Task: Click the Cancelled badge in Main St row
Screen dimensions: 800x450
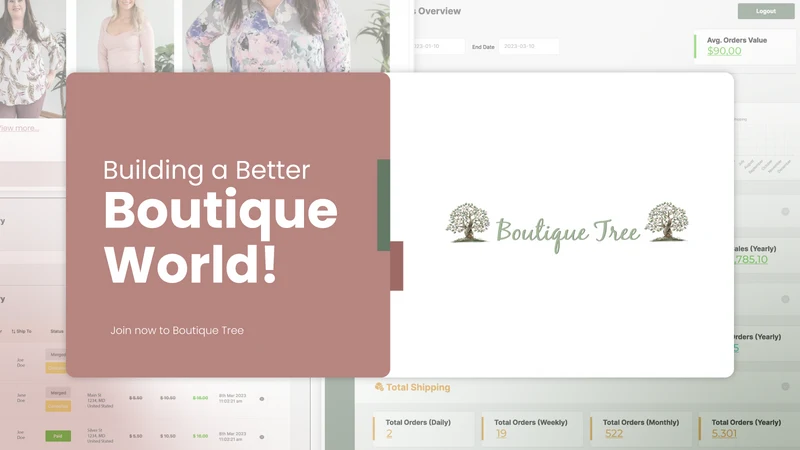Action: tap(58, 406)
